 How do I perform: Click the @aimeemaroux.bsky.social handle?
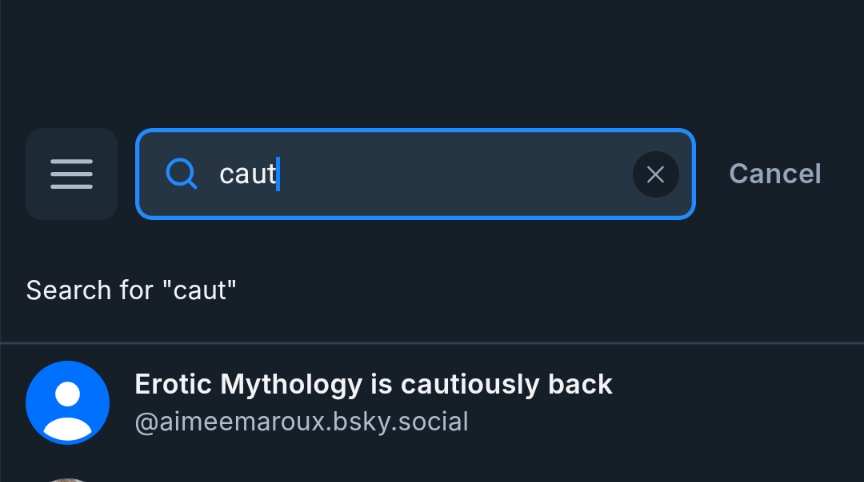[301, 422]
